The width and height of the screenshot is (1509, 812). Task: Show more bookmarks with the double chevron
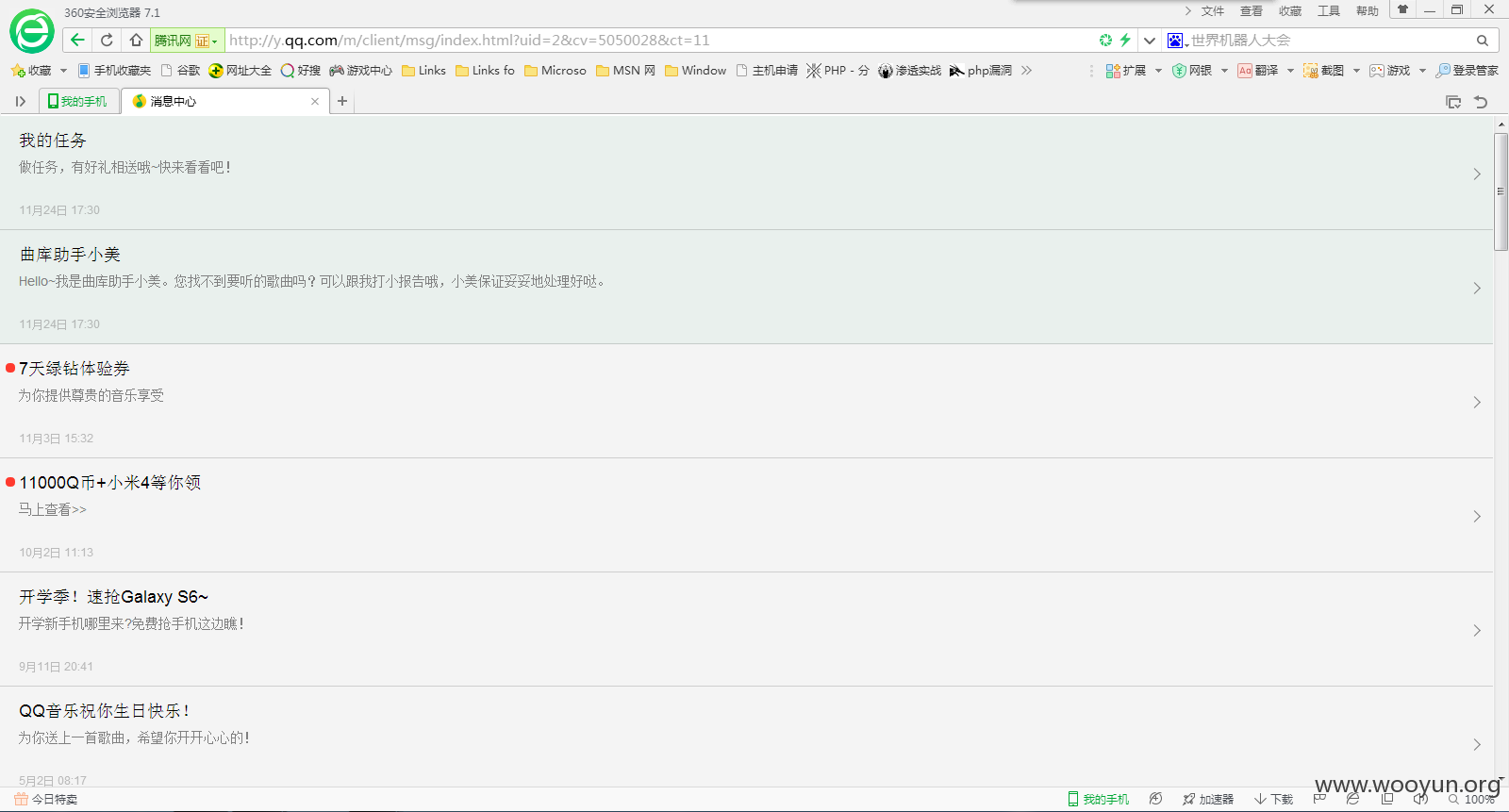[x=1026, y=71]
